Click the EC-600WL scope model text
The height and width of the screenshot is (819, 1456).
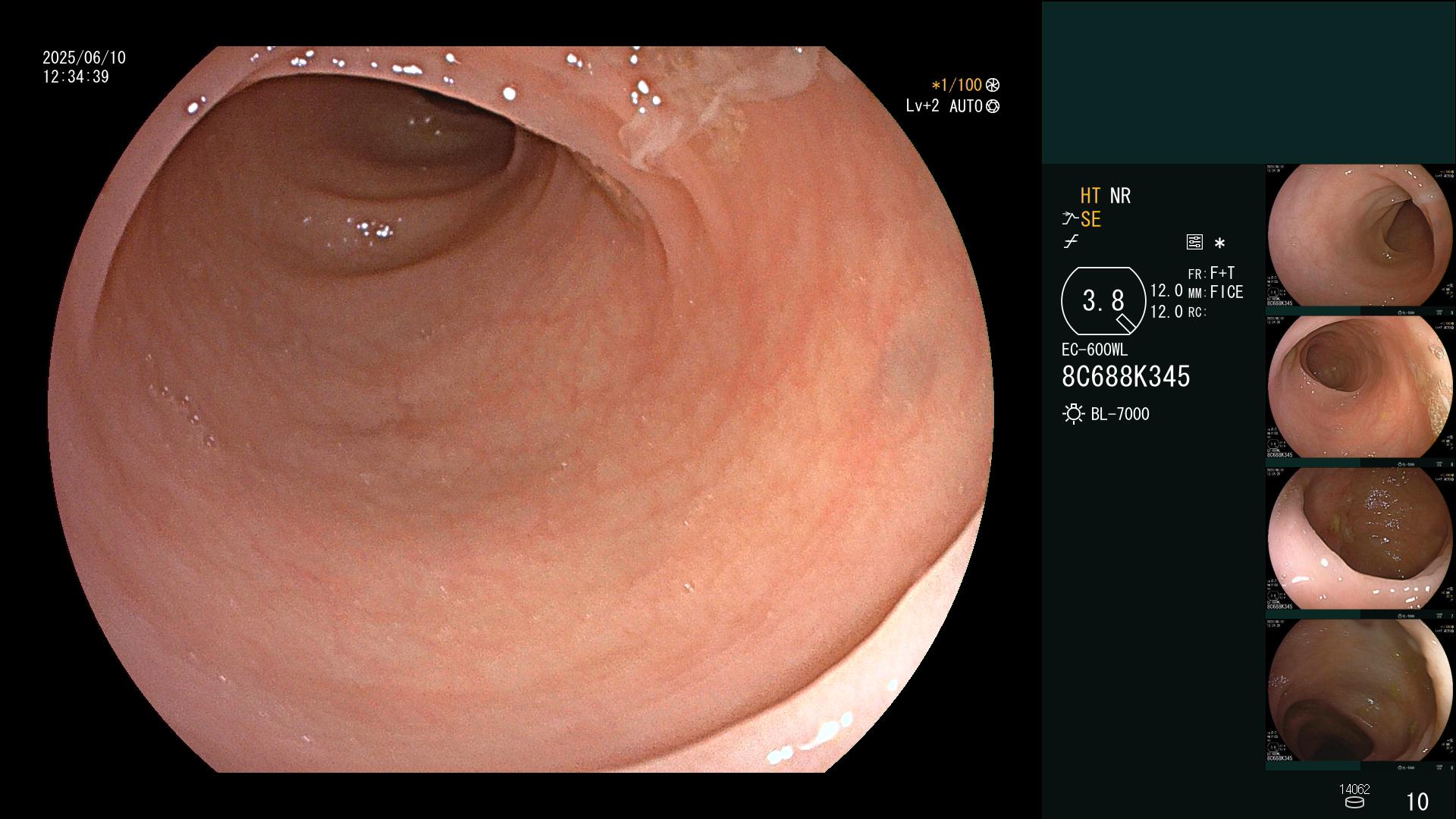1094,350
